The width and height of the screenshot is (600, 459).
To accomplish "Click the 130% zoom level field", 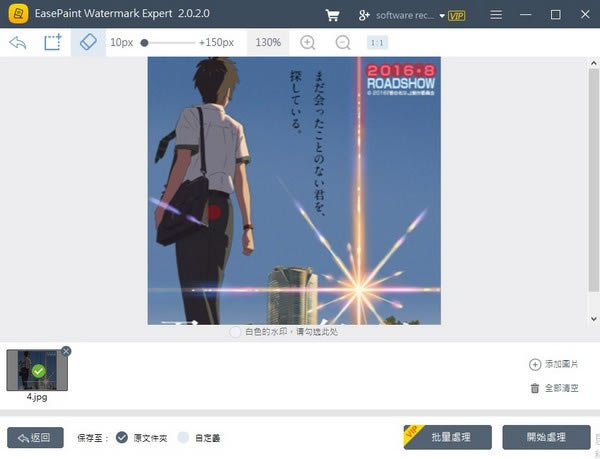I will (268, 43).
